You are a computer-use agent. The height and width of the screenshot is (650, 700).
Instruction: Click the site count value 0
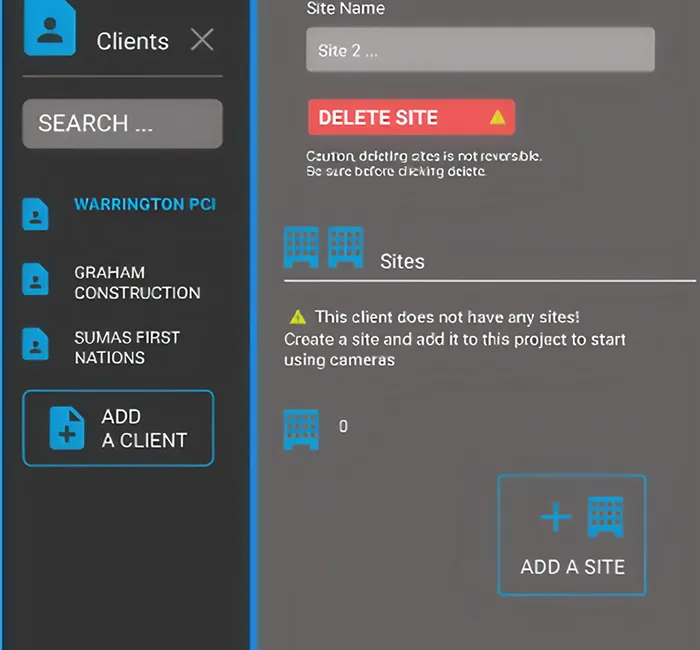pyautogui.click(x=343, y=426)
